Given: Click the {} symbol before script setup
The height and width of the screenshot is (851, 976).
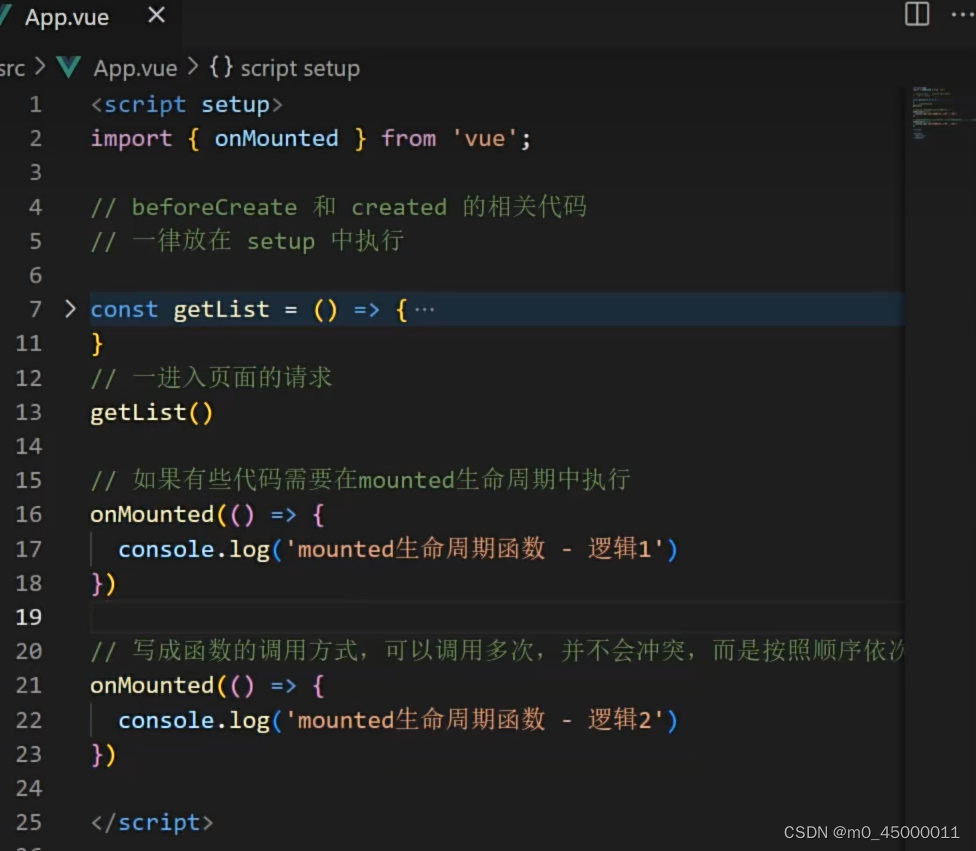Looking at the screenshot, I should point(219,68).
